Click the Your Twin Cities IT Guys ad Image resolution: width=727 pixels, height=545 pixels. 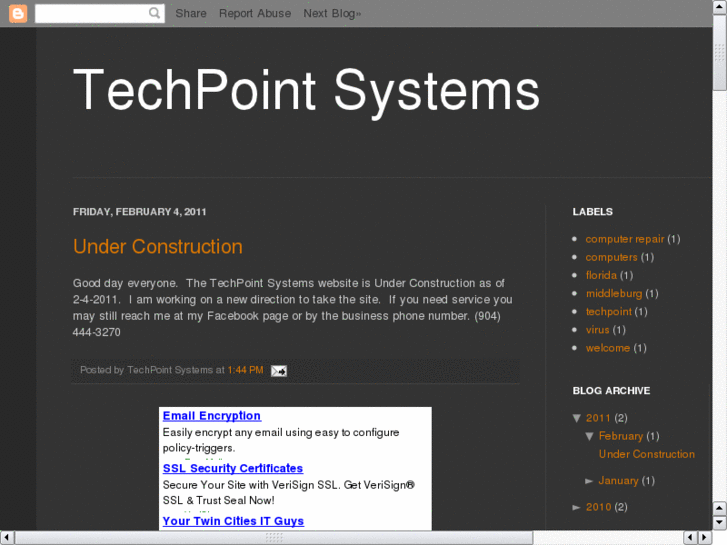(233, 521)
